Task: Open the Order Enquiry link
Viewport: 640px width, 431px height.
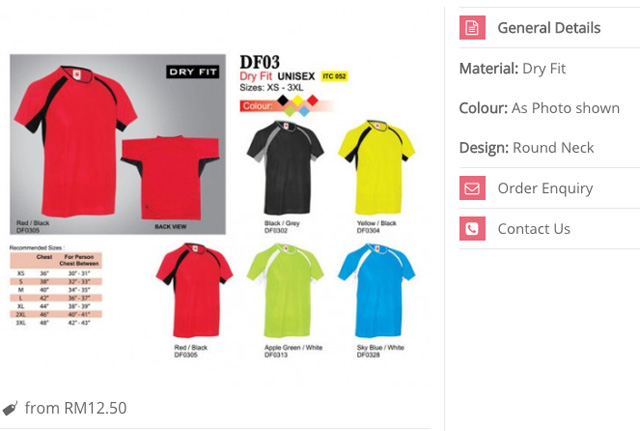Action: coord(545,188)
